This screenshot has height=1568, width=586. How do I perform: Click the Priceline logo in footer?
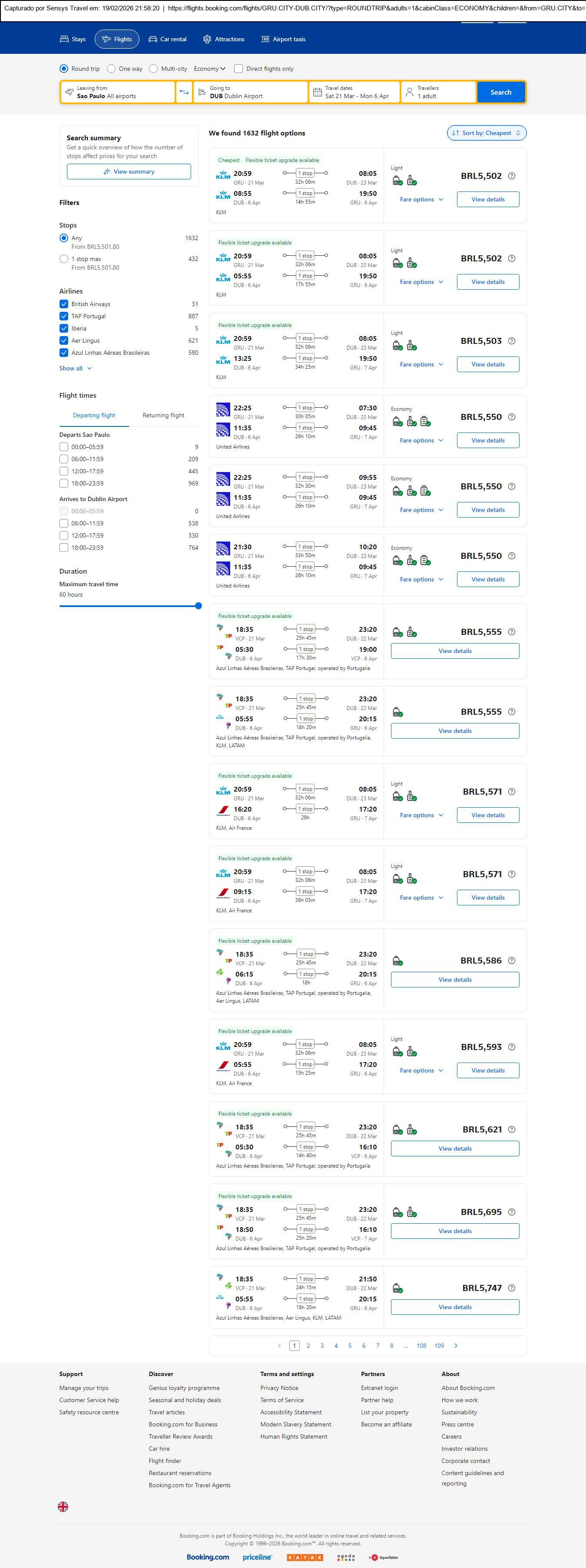pos(257,1557)
